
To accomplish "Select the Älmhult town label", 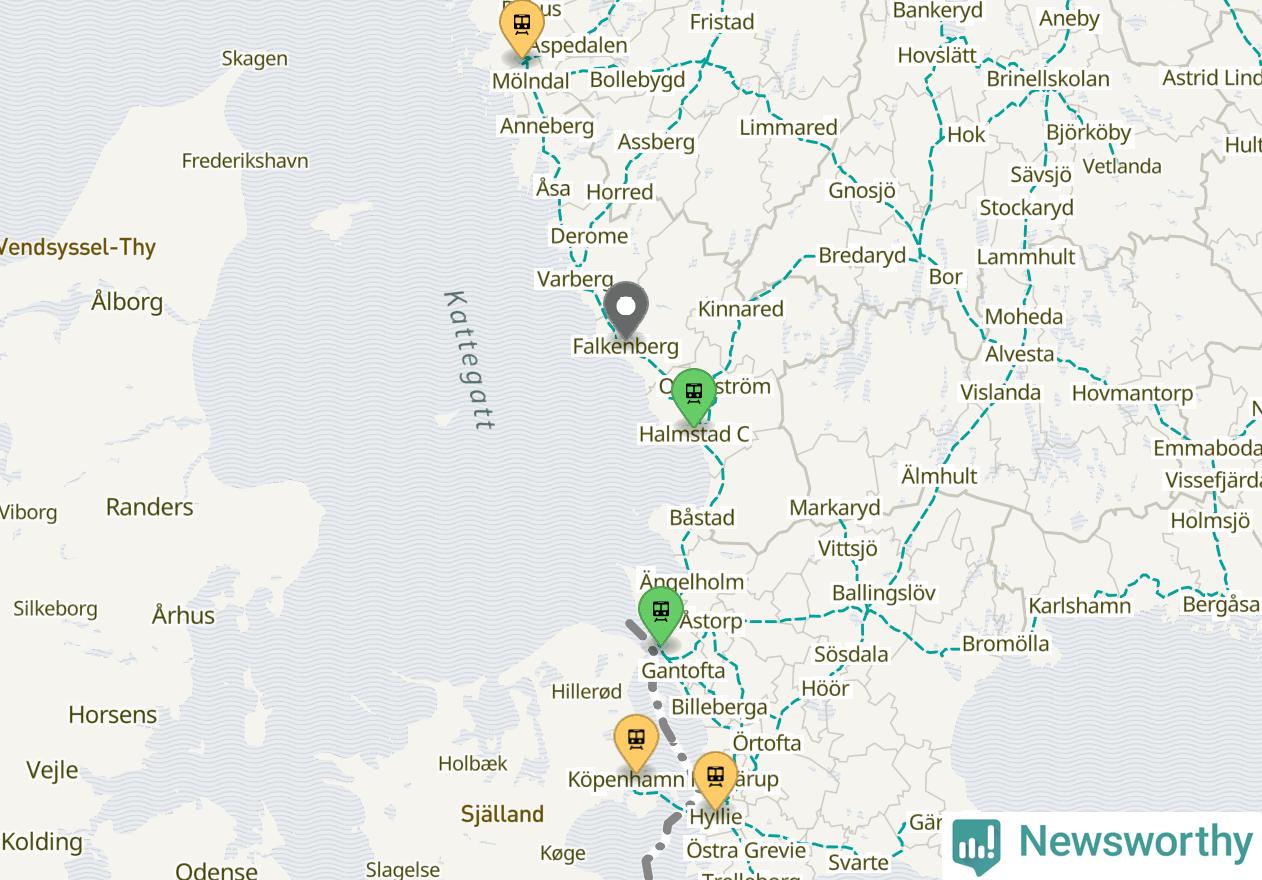I will point(939,476).
